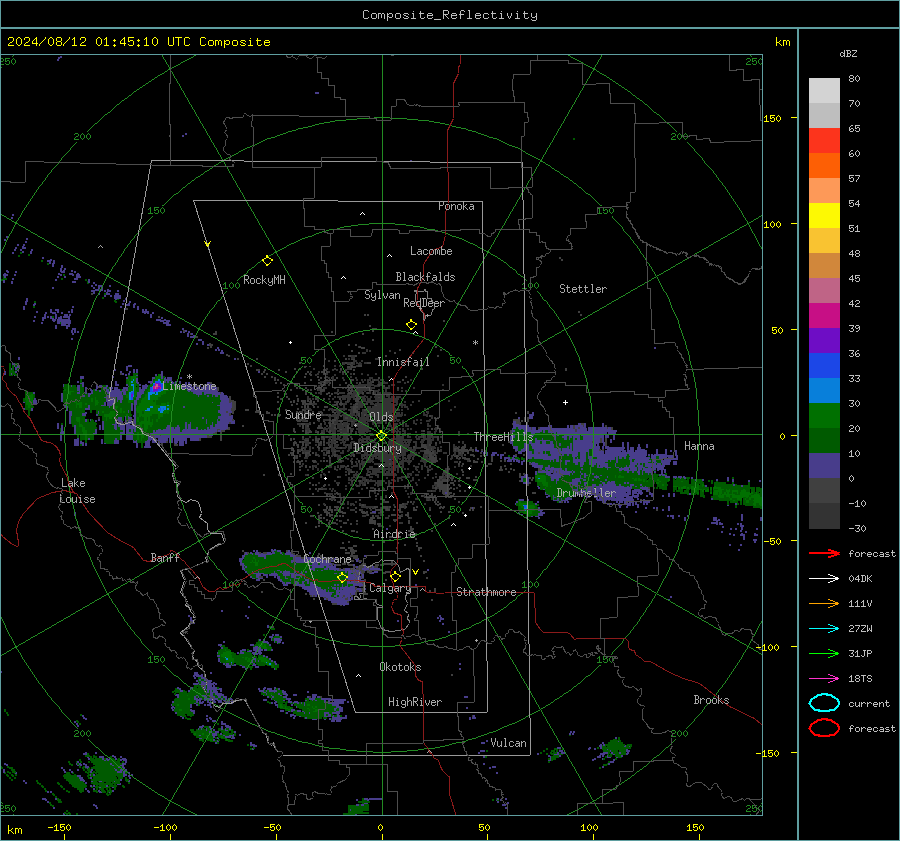This screenshot has width=900, height=841.
Task: Click the Airdrie city label
Action: point(394,534)
